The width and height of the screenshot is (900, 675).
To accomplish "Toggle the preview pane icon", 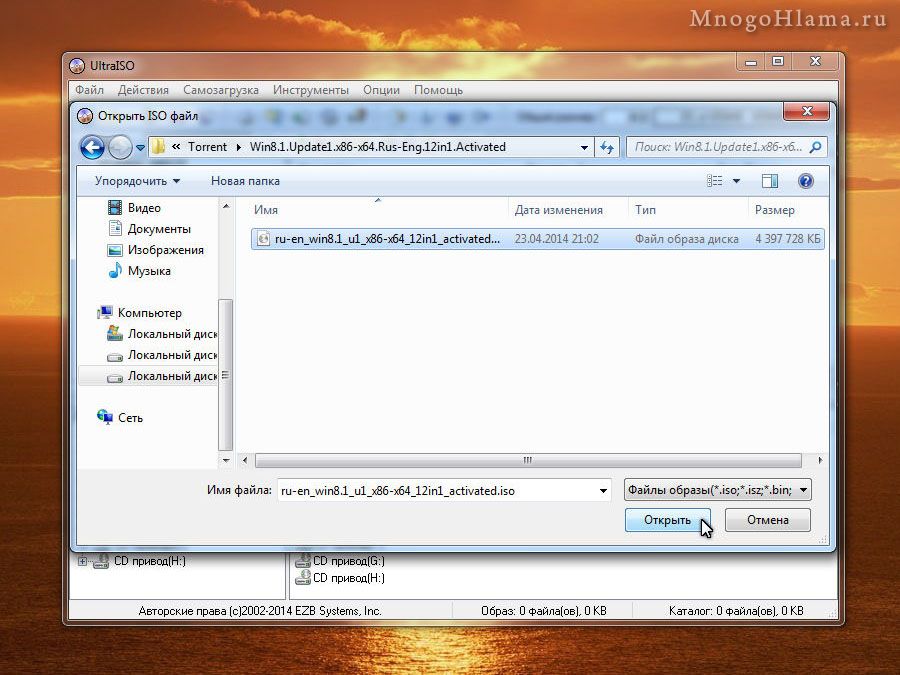I will [769, 181].
